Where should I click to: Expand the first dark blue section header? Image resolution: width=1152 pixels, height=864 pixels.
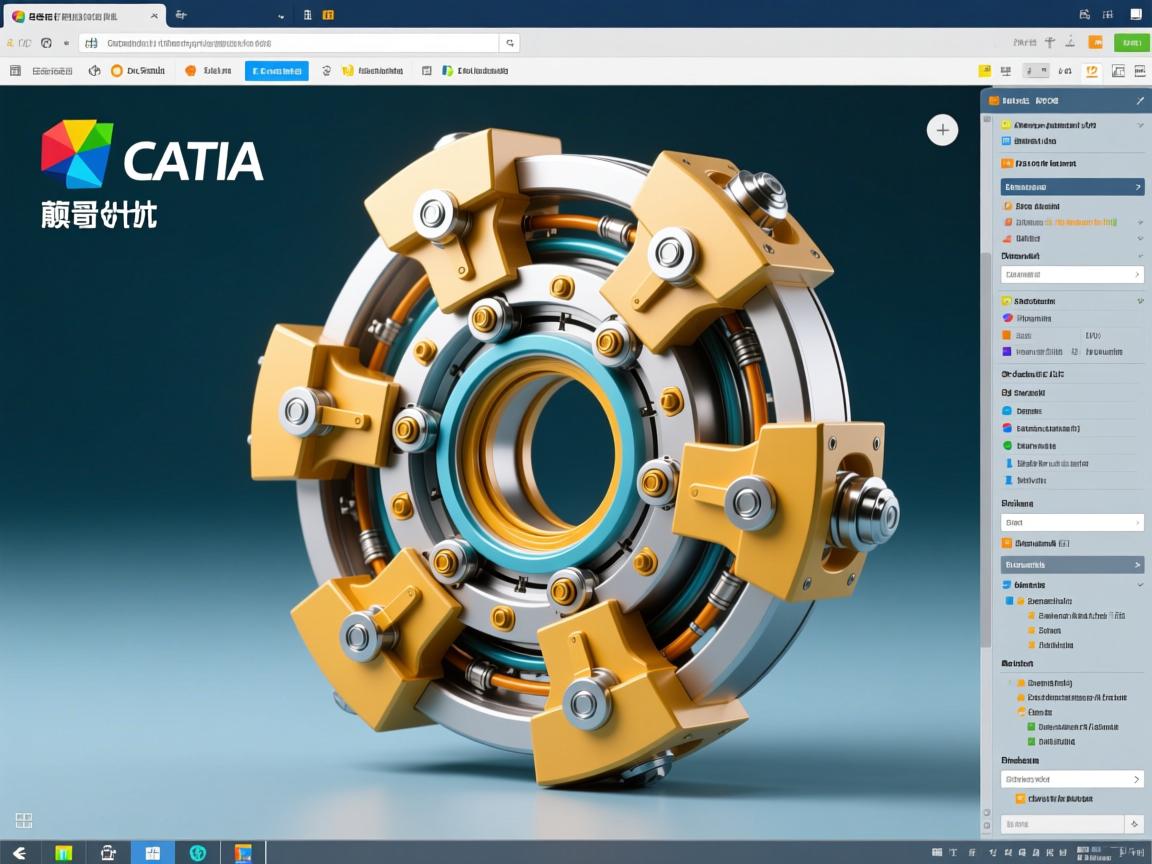pyautogui.click(x=1072, y=187)
